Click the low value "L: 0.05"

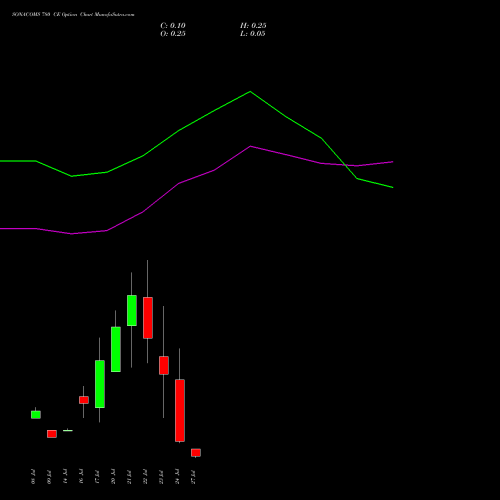point(253,34)
